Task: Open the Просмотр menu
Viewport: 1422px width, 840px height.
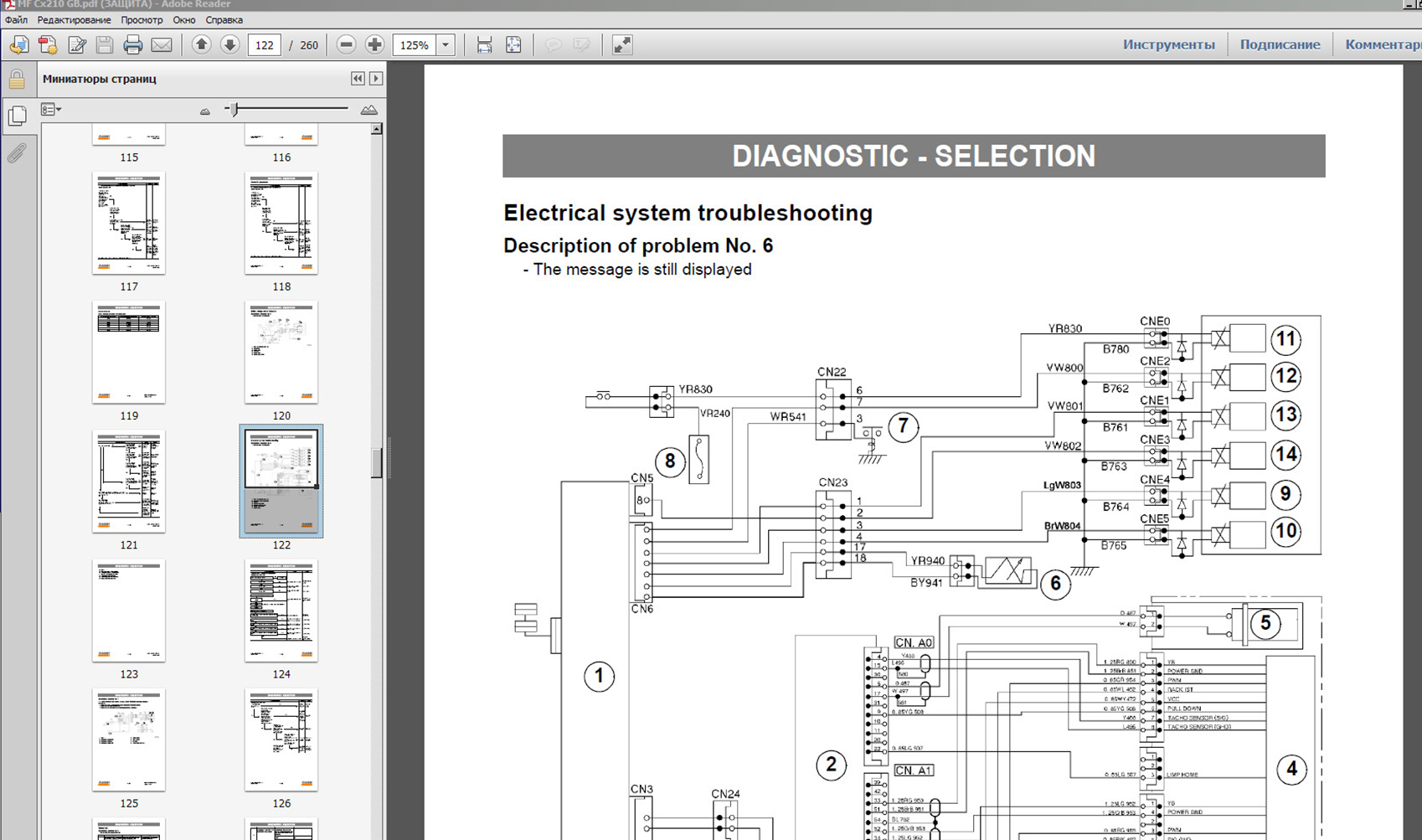Action: (142, 20)
